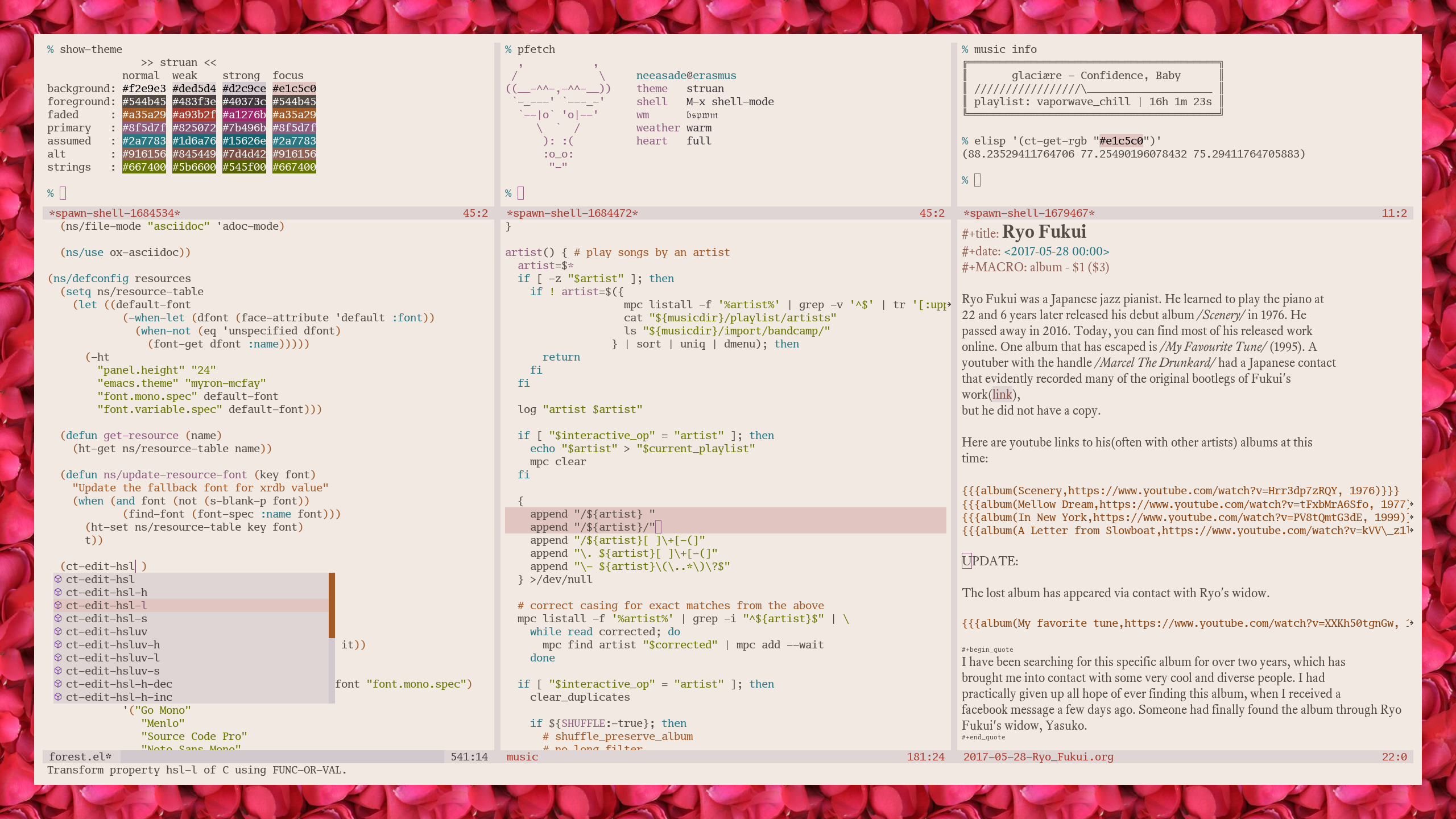Expand truncated My favorite tune line arrow
Viewport: 1456px width, 819px height.
pyautogui.click(x=1411, y=623)
